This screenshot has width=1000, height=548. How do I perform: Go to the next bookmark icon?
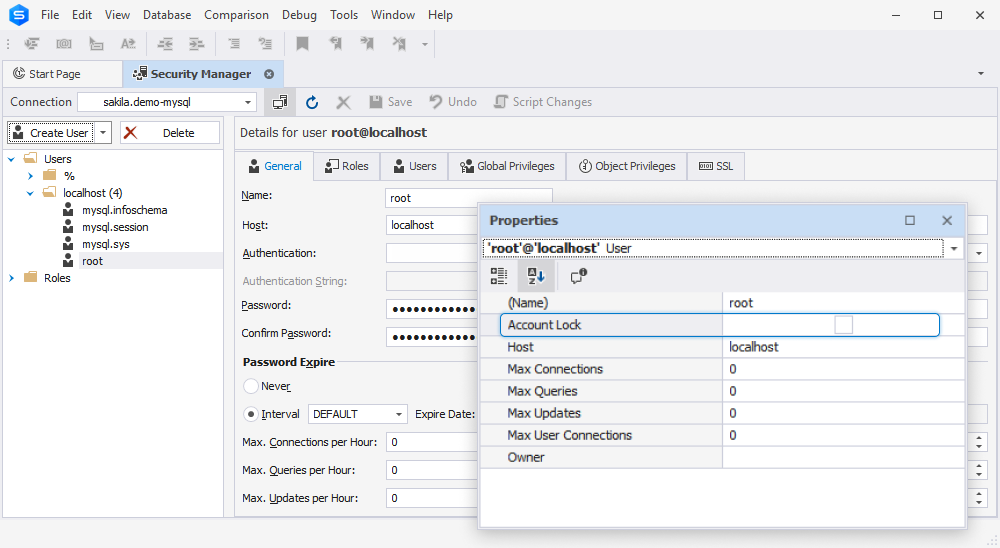[367, 44]
